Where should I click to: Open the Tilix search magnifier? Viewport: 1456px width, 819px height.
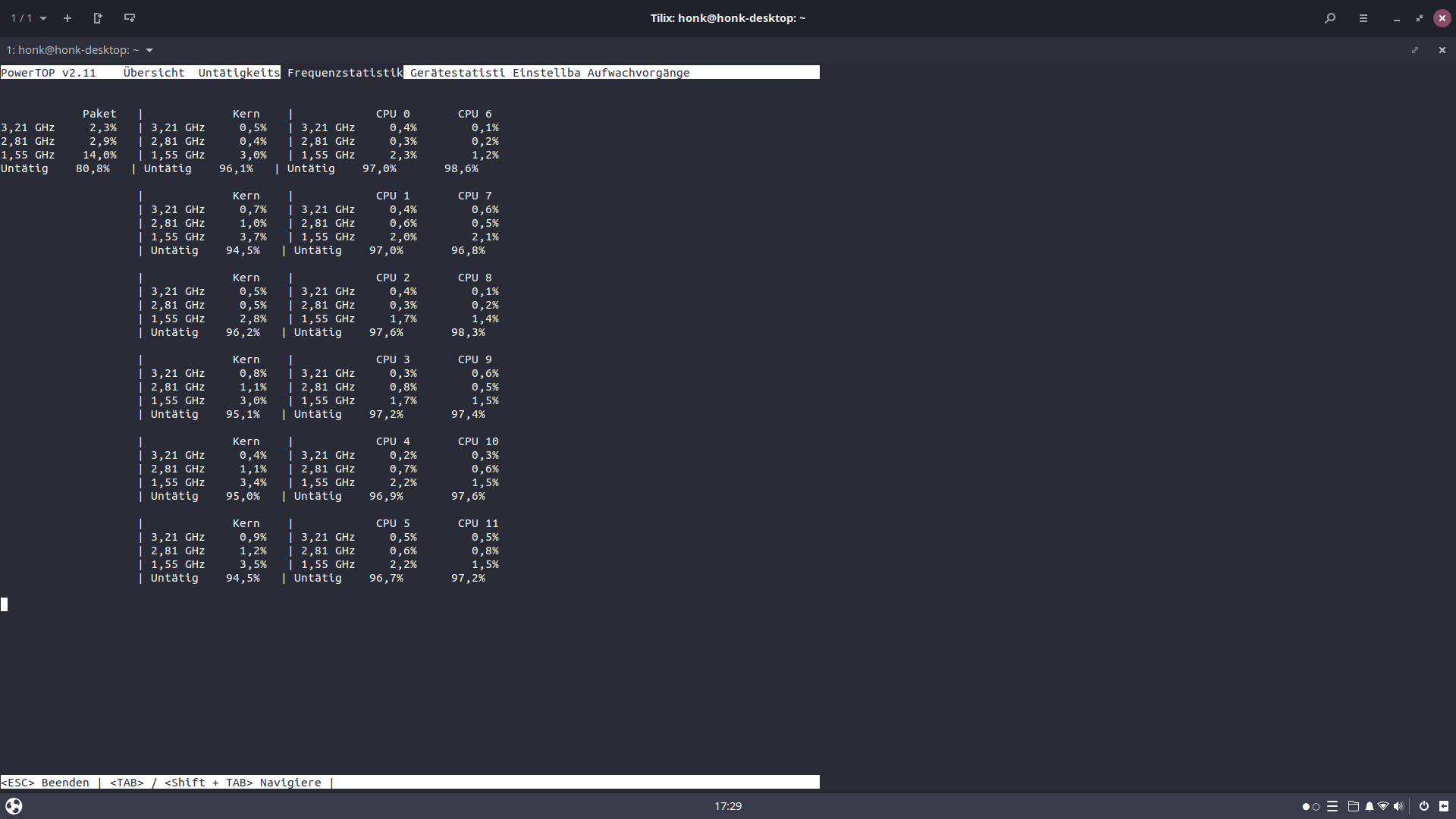point(1330,18)
